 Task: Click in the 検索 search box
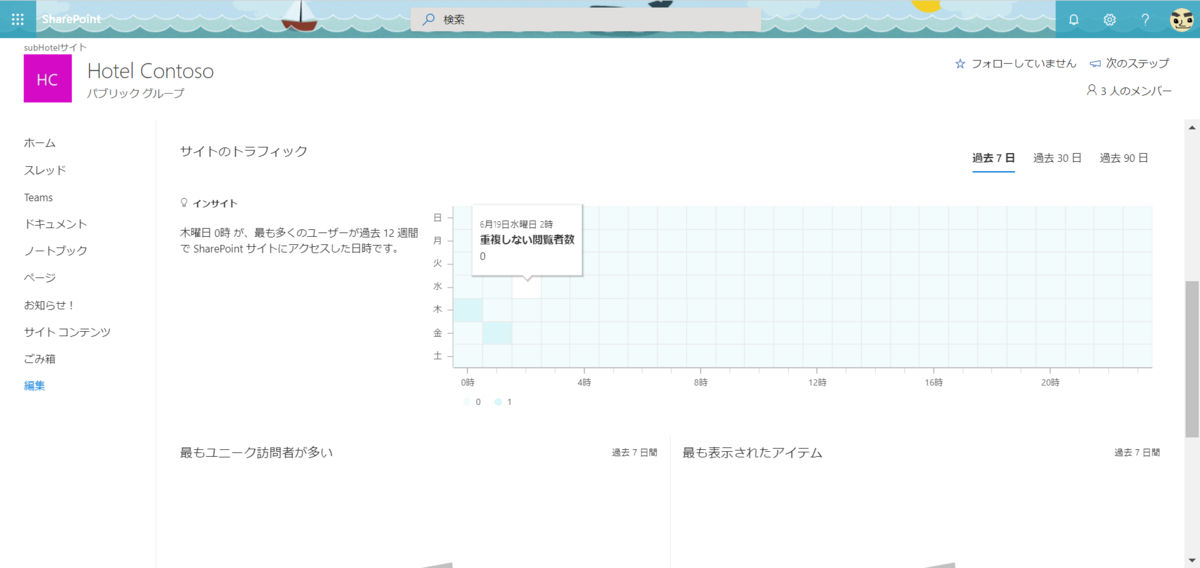(586, 19)
